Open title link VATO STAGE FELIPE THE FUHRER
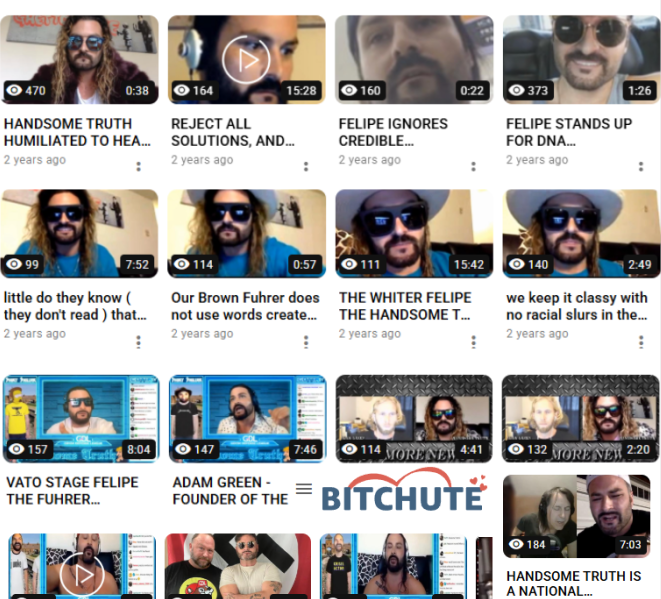 coord(72,491)
